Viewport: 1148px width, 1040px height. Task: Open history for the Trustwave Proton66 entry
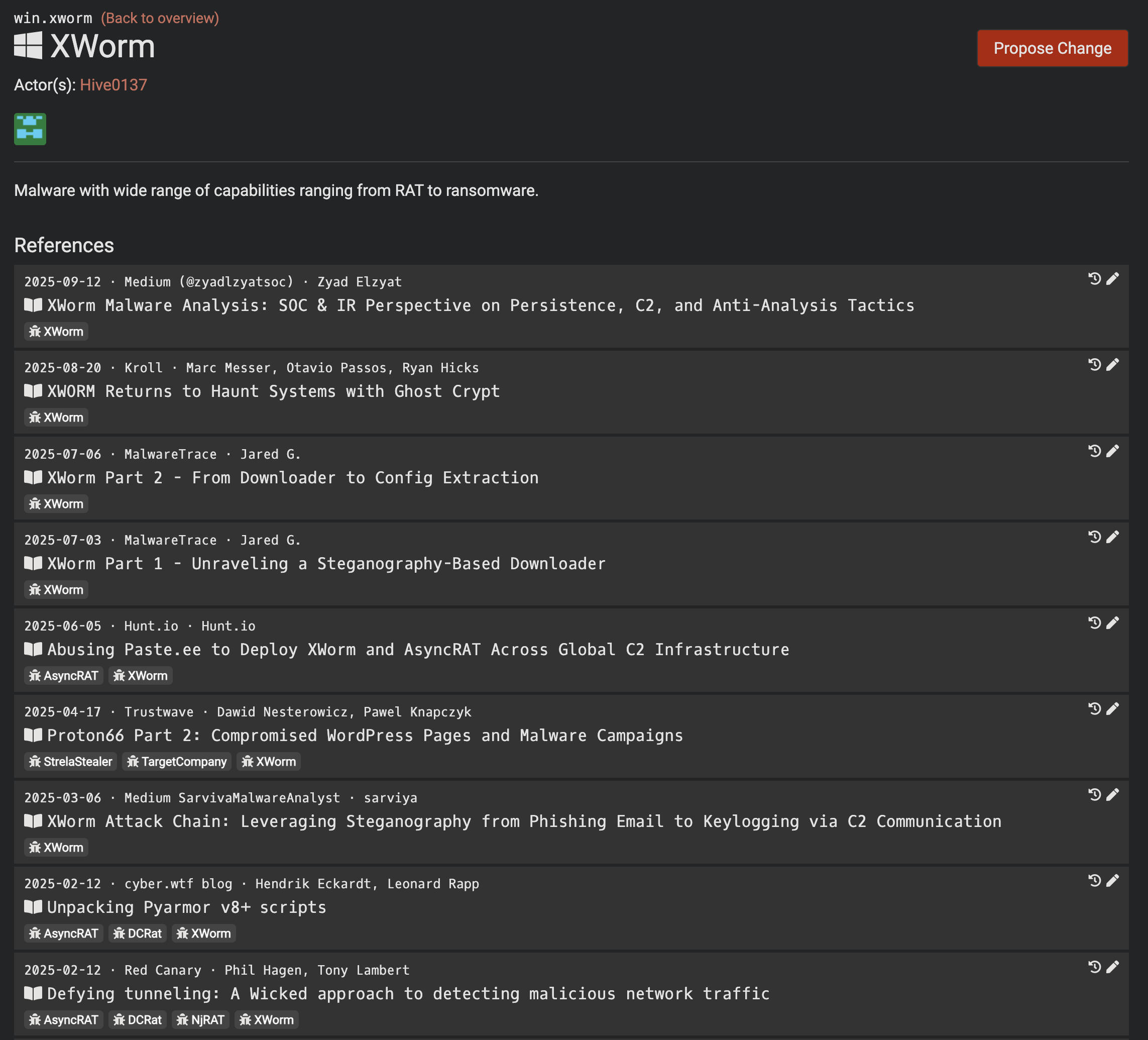[x=1094, y=708]
